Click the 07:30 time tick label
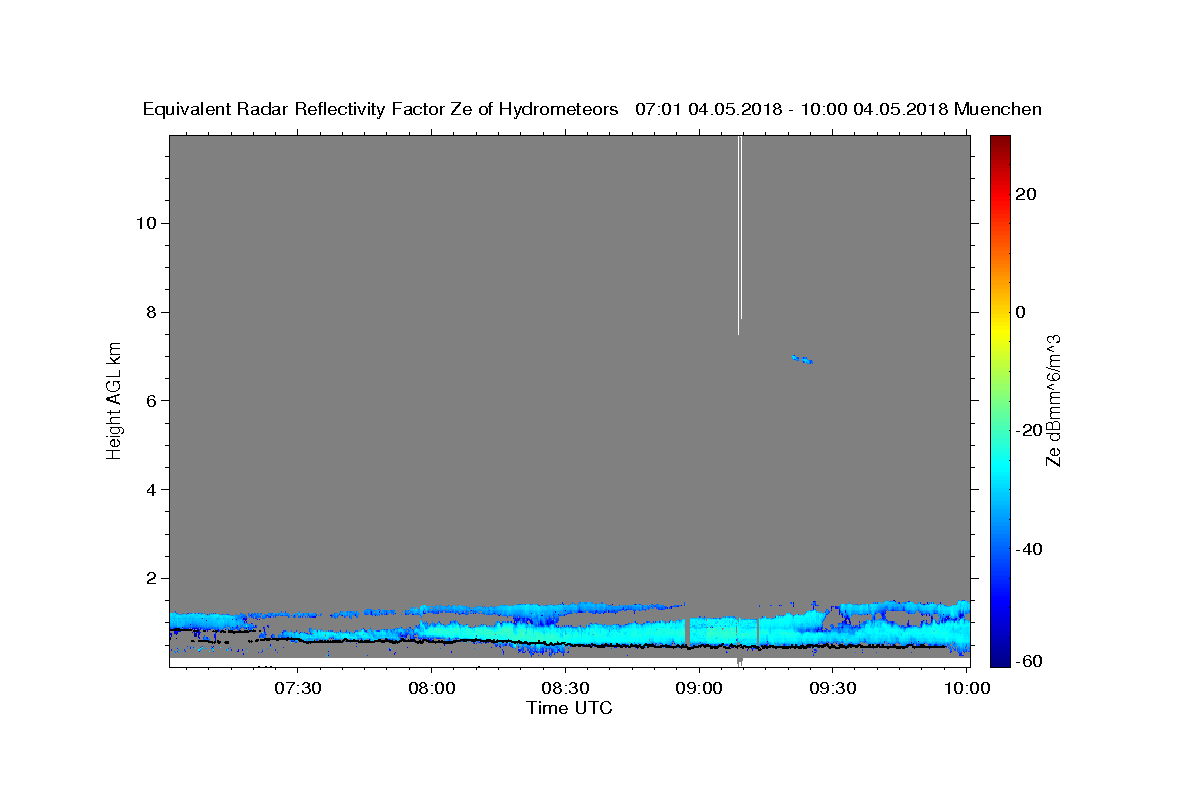Viewport: 1200px width, 800px height. coord(298,689)
